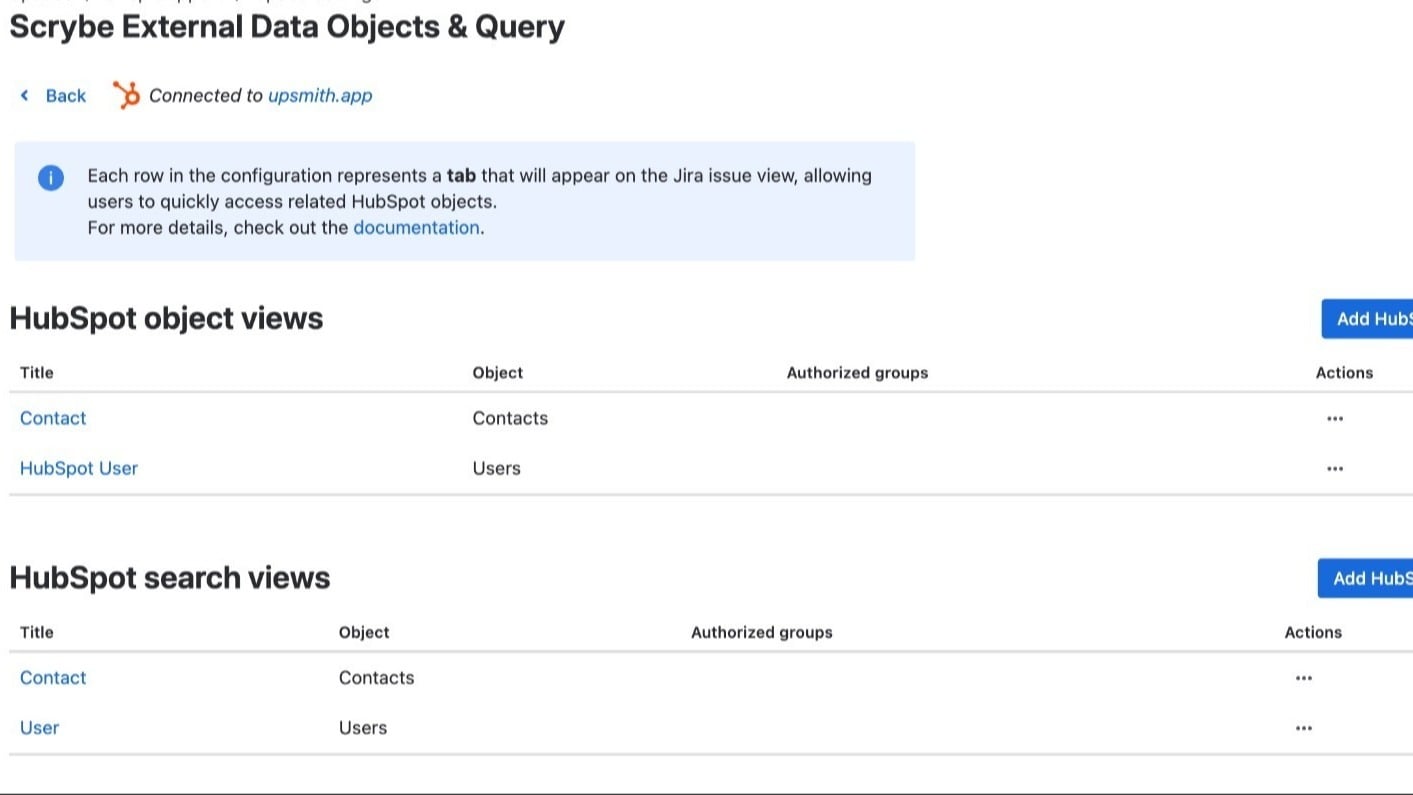Viewport: 1413px width, 795px height.
Task: Click the 'Connected to' status text
Action: [x=206, y=96]
